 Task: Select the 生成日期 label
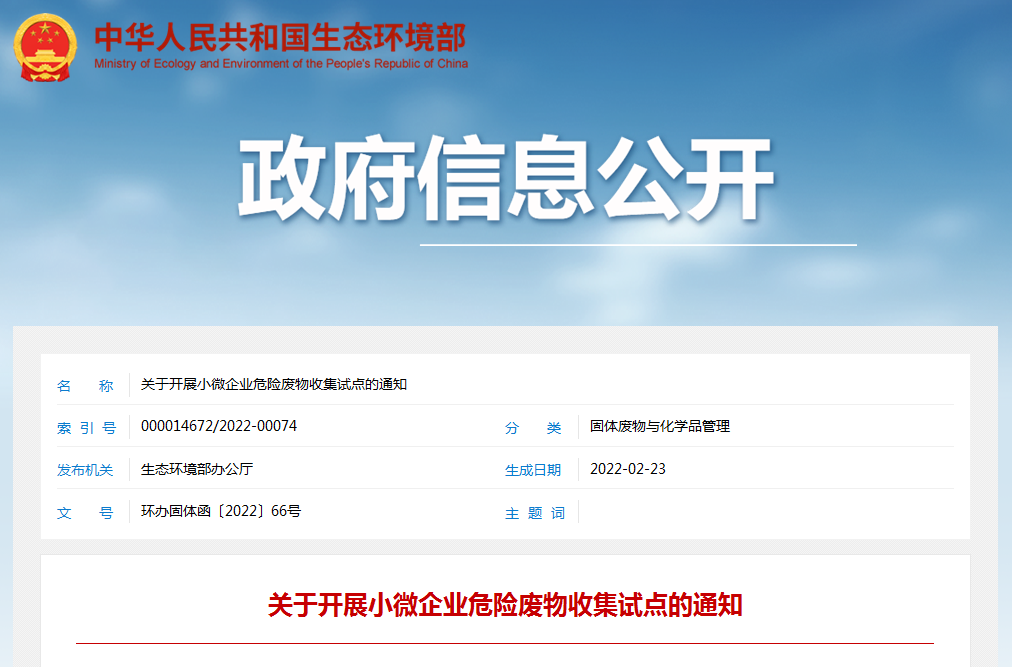coord(533,470)
